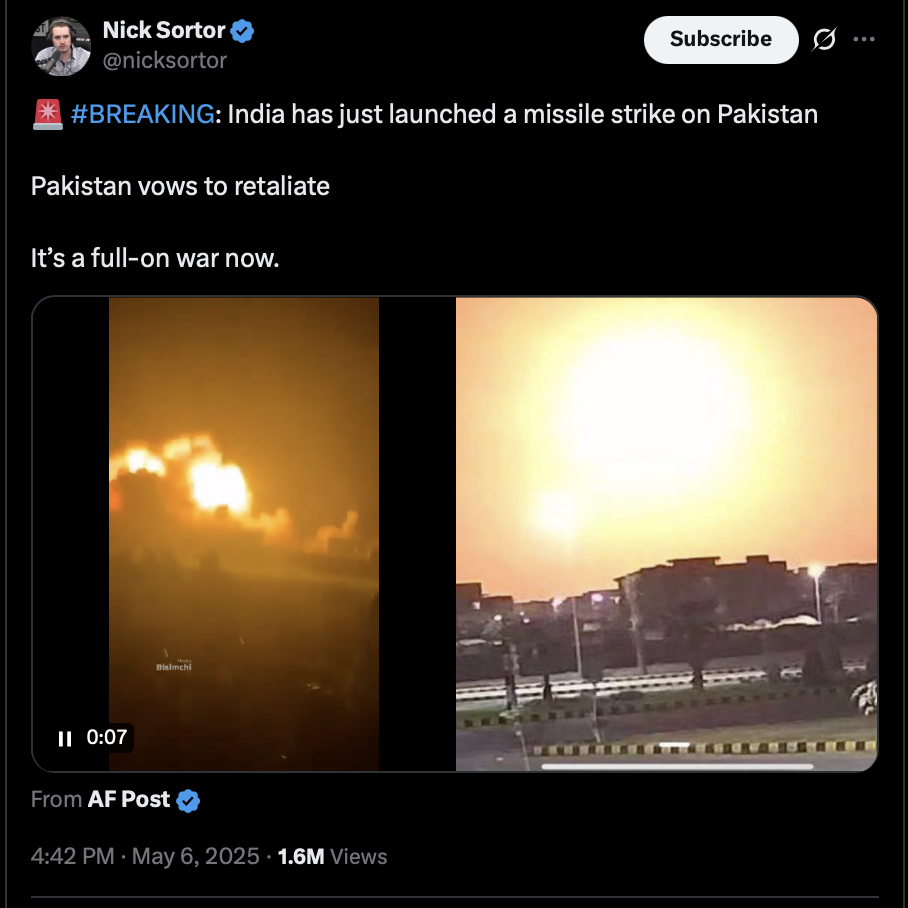The height and width of the screenshot is (908, 908).
Task: Click the verified badge beside Nick Sortor
Action: tap(242, 31)
